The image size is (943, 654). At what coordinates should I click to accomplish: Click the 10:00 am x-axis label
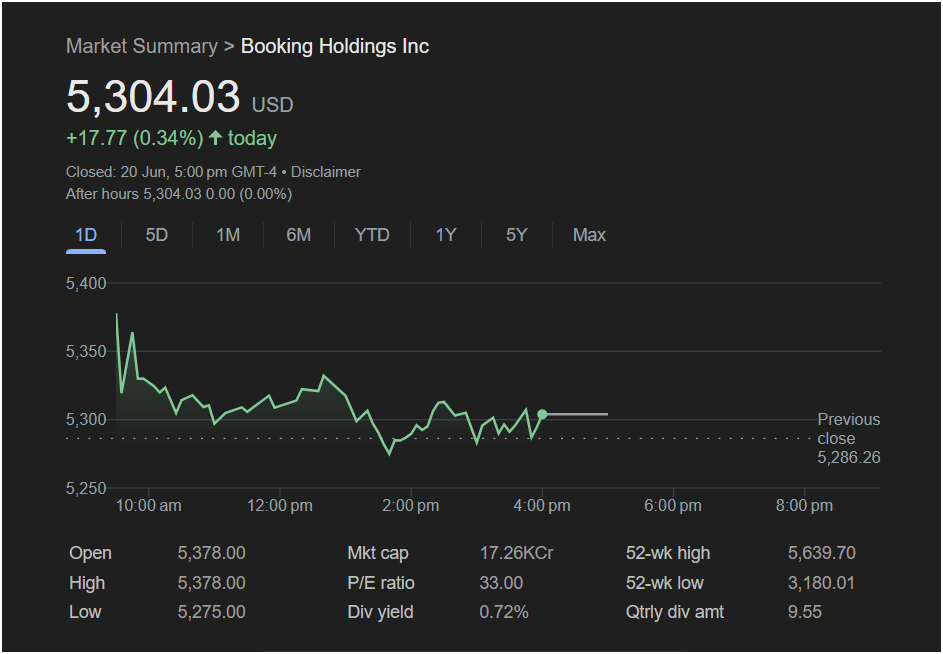[149, 505]
